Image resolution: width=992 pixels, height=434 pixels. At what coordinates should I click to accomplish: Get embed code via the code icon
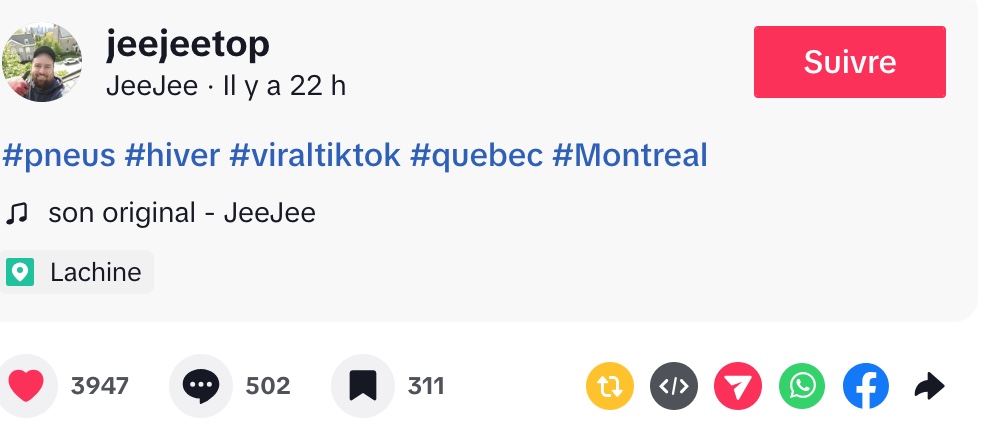point(675,386)
